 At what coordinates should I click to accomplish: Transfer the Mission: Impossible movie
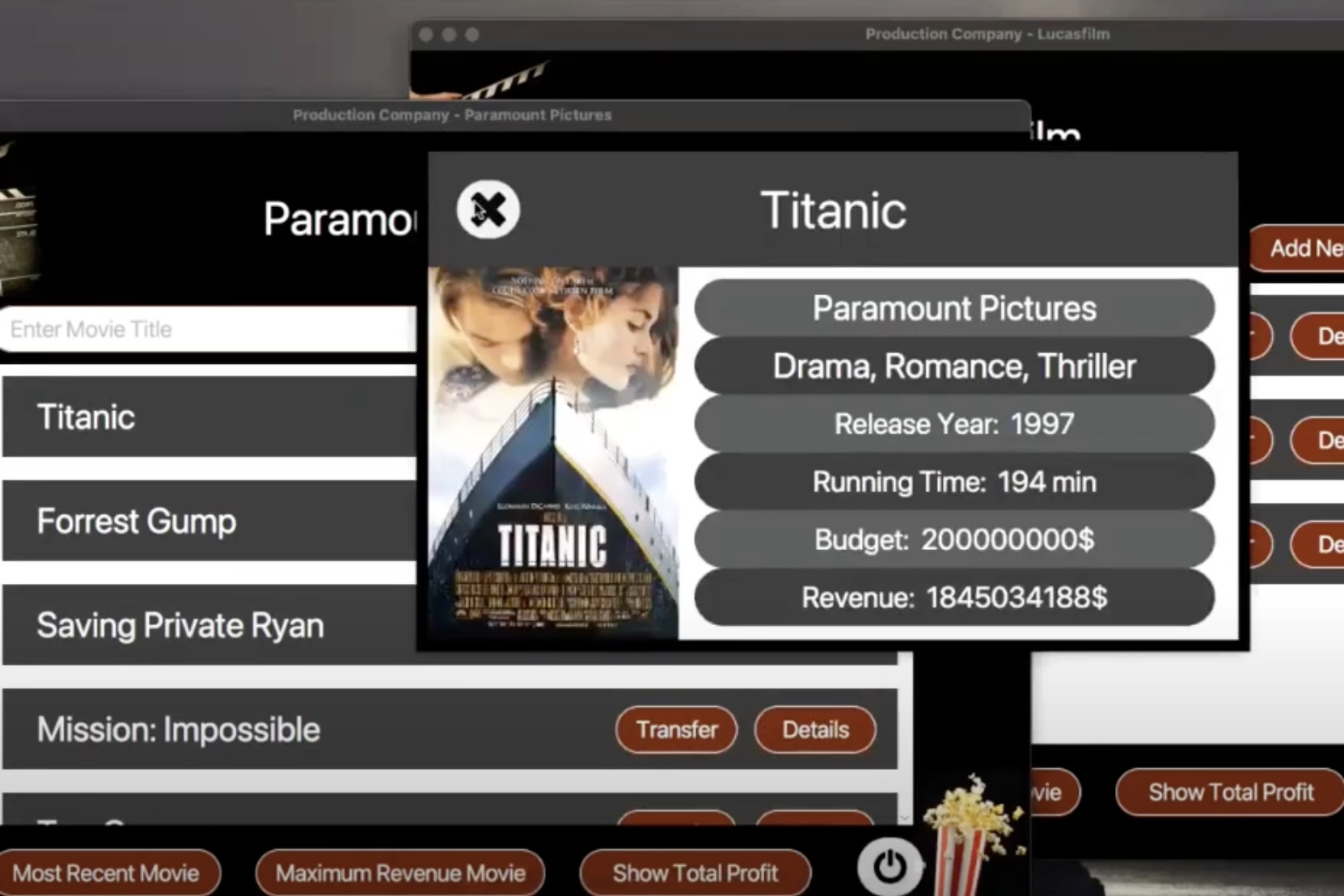point(676,730)
